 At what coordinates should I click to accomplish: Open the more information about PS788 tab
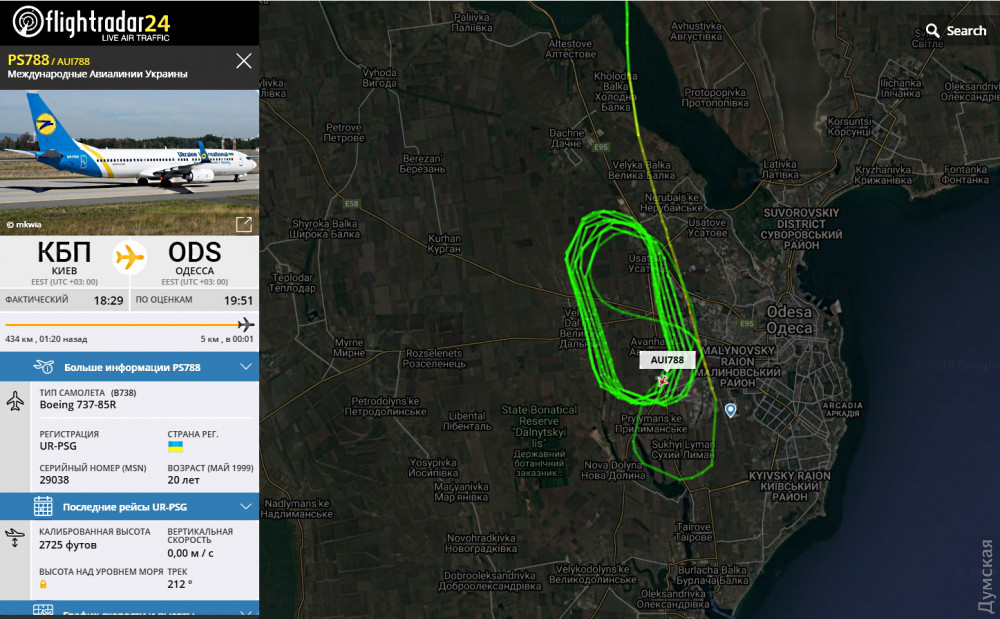click(x=129, y=367)
